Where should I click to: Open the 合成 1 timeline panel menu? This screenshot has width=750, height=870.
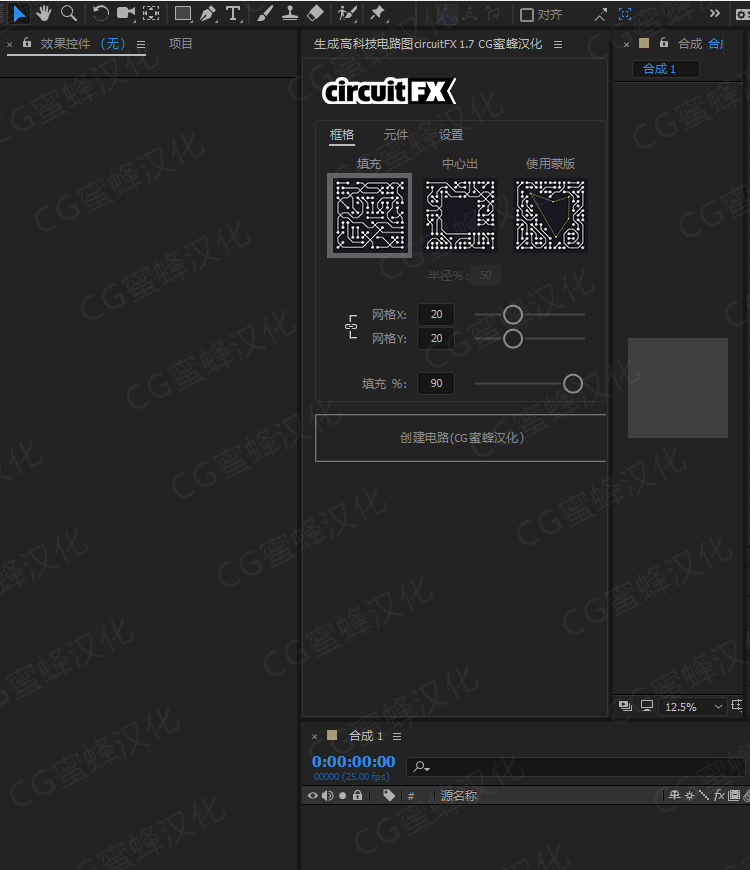pyautogui.click(x=397, y=736)
